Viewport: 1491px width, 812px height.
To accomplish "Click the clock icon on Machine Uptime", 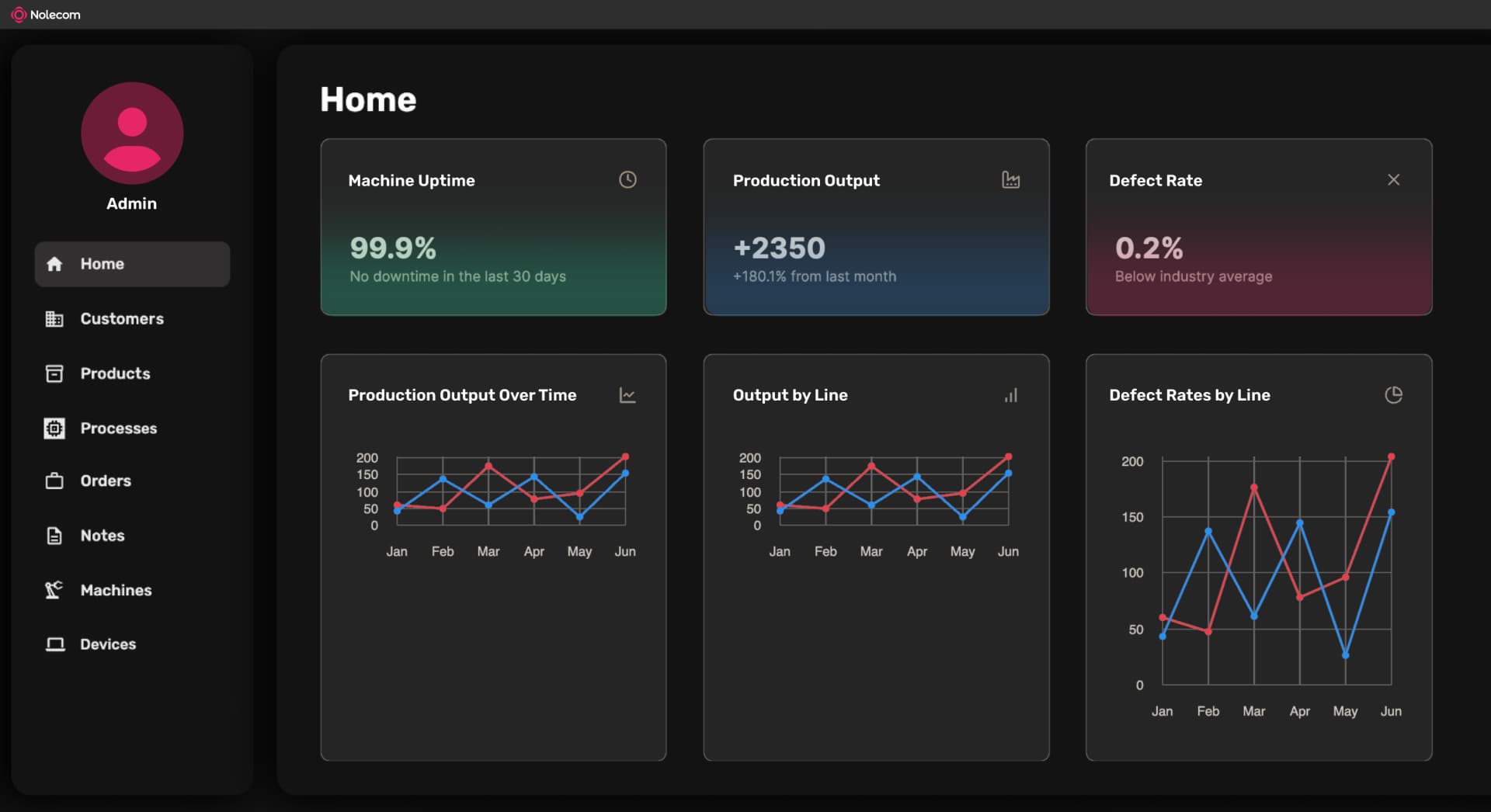I will click(627, 180).
